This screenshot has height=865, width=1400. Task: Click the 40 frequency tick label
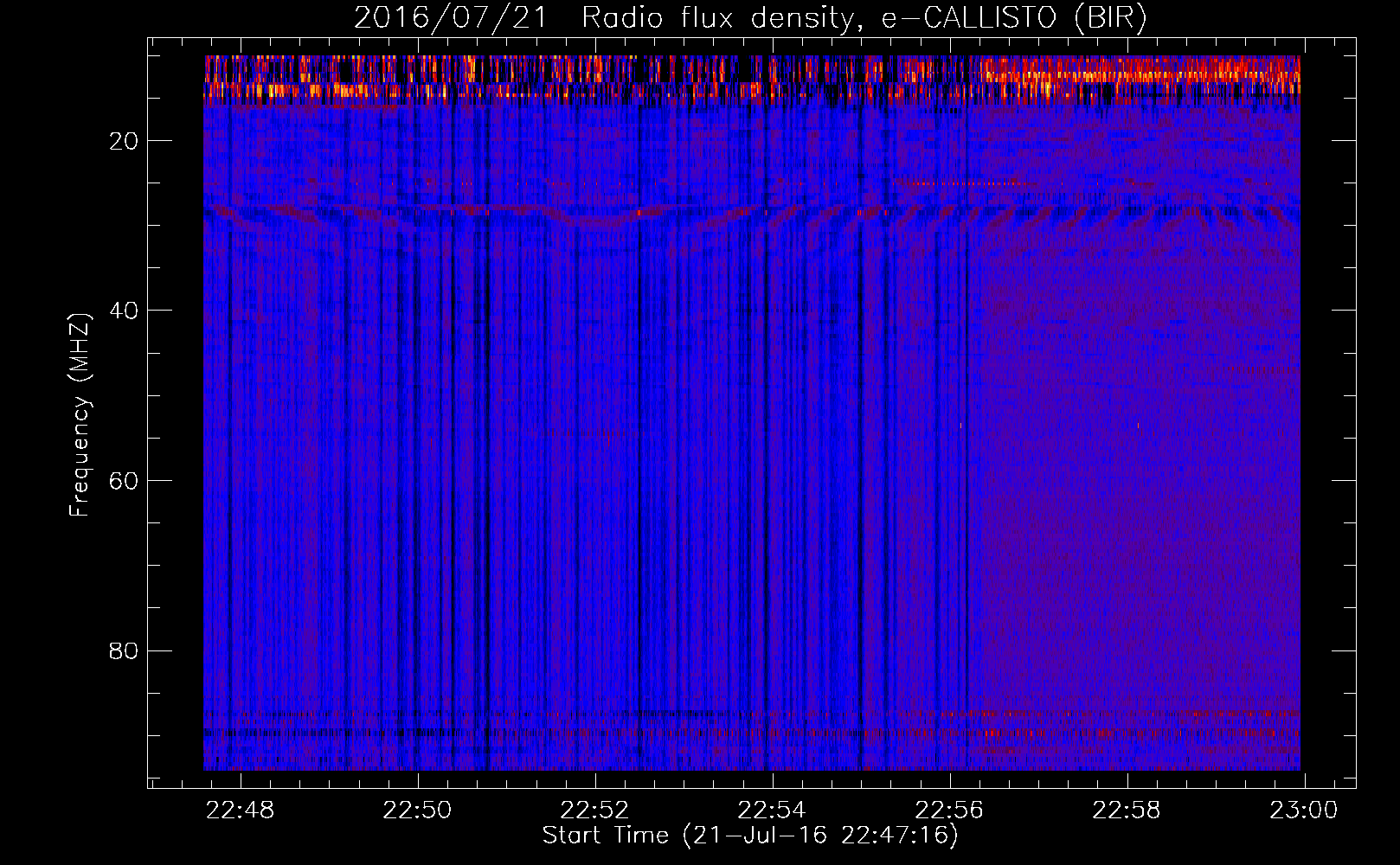tap(125, 311)
